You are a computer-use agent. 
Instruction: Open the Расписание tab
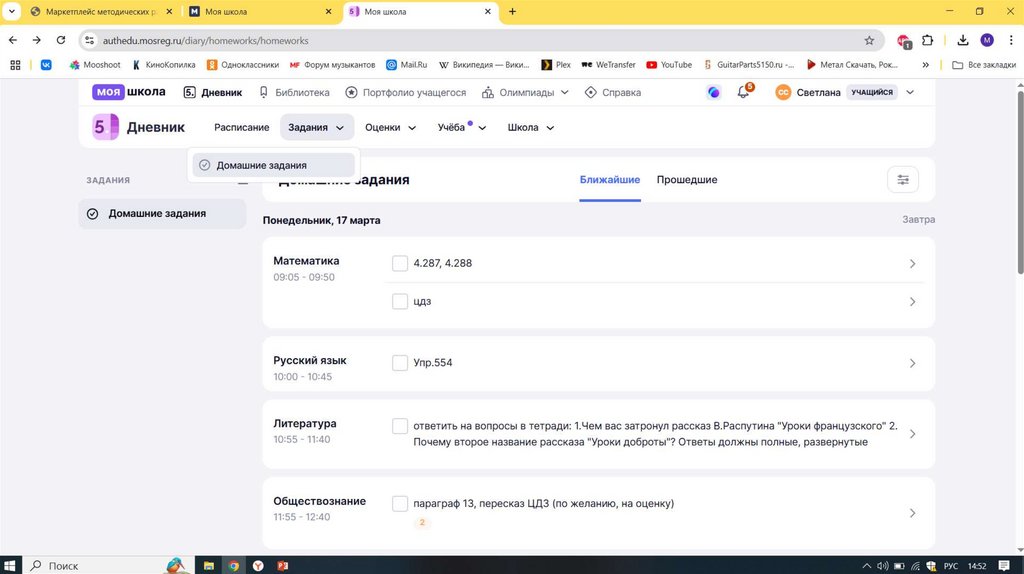click(242, 127)
